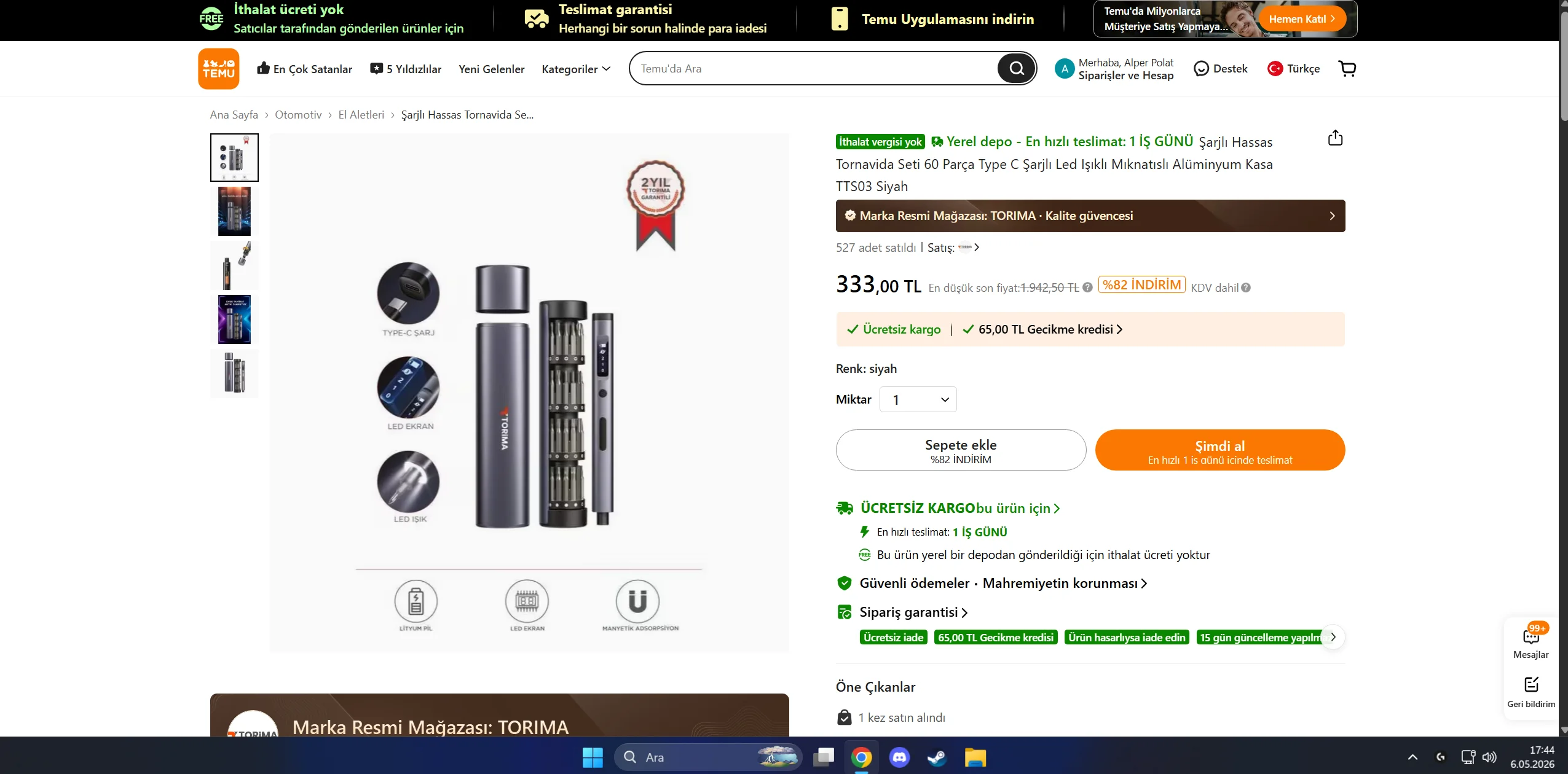Focus the Temu'da Ara search field

click(x=815, y=69)
